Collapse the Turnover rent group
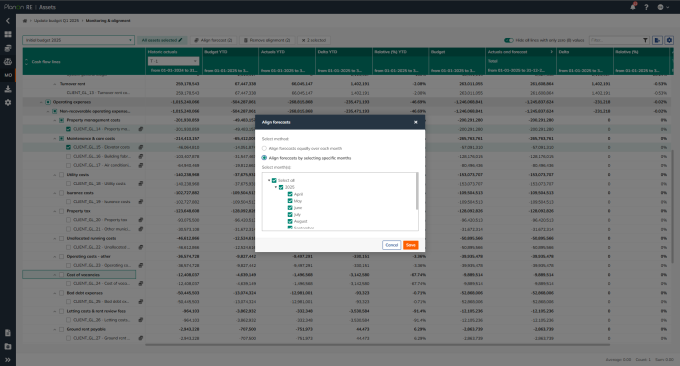The height and width of the screenshot is (366, 680). (55, 84)
